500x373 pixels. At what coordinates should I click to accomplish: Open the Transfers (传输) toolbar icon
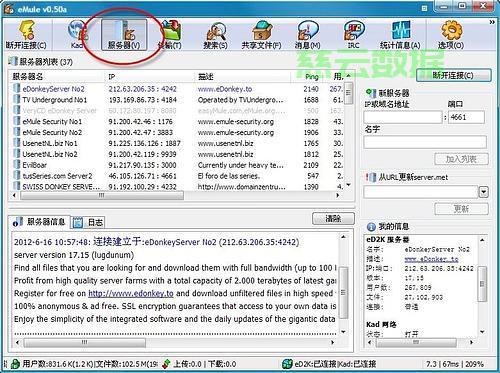[x=170, y=35]
